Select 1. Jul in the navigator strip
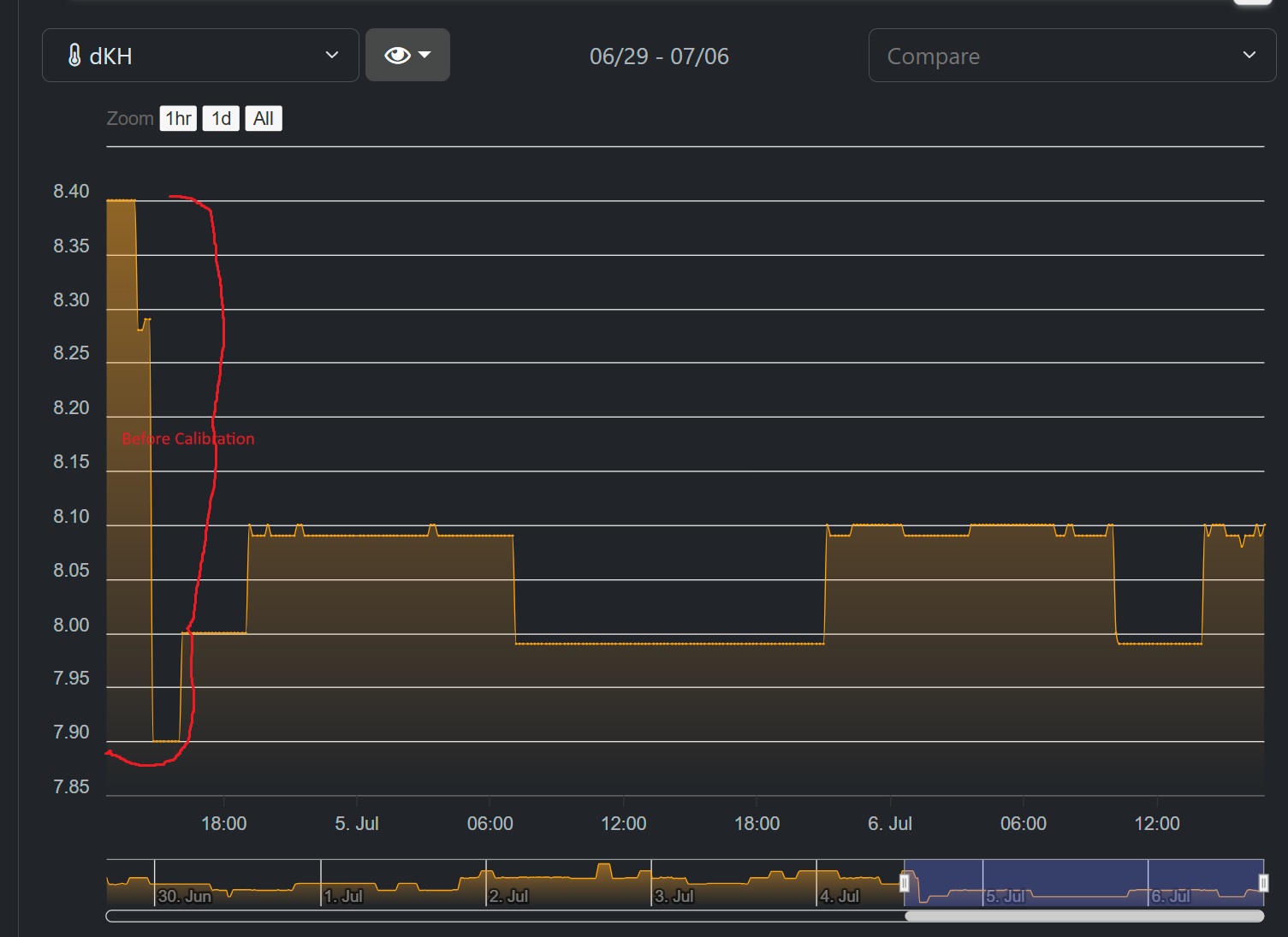1288x937 pixels. pyautogui.click(x=344, y=896)
